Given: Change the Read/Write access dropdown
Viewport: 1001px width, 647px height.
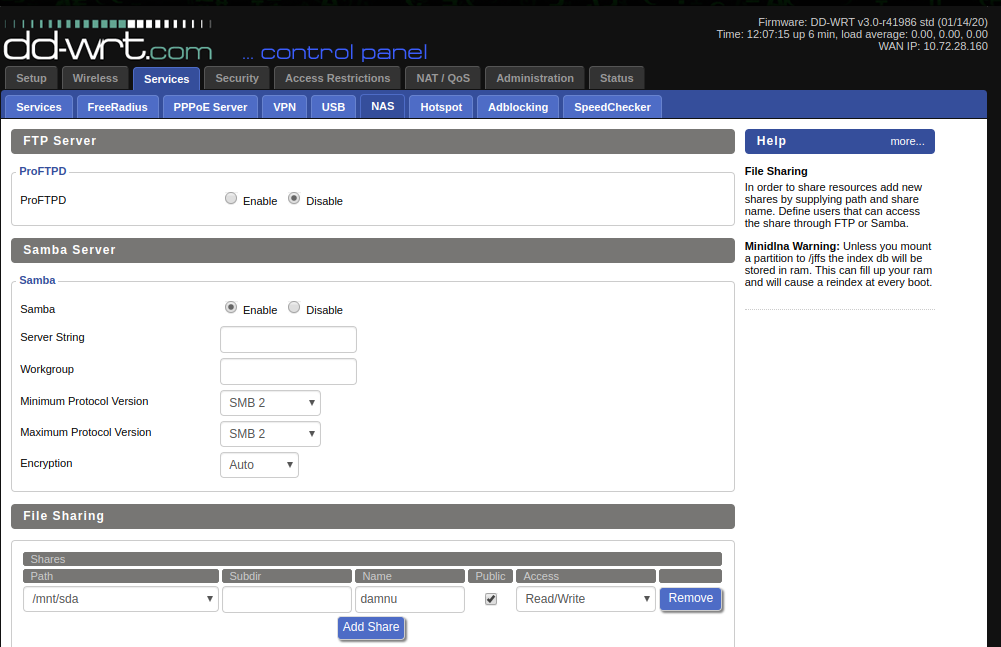Looking at the screenshot, I should point(585,599).
